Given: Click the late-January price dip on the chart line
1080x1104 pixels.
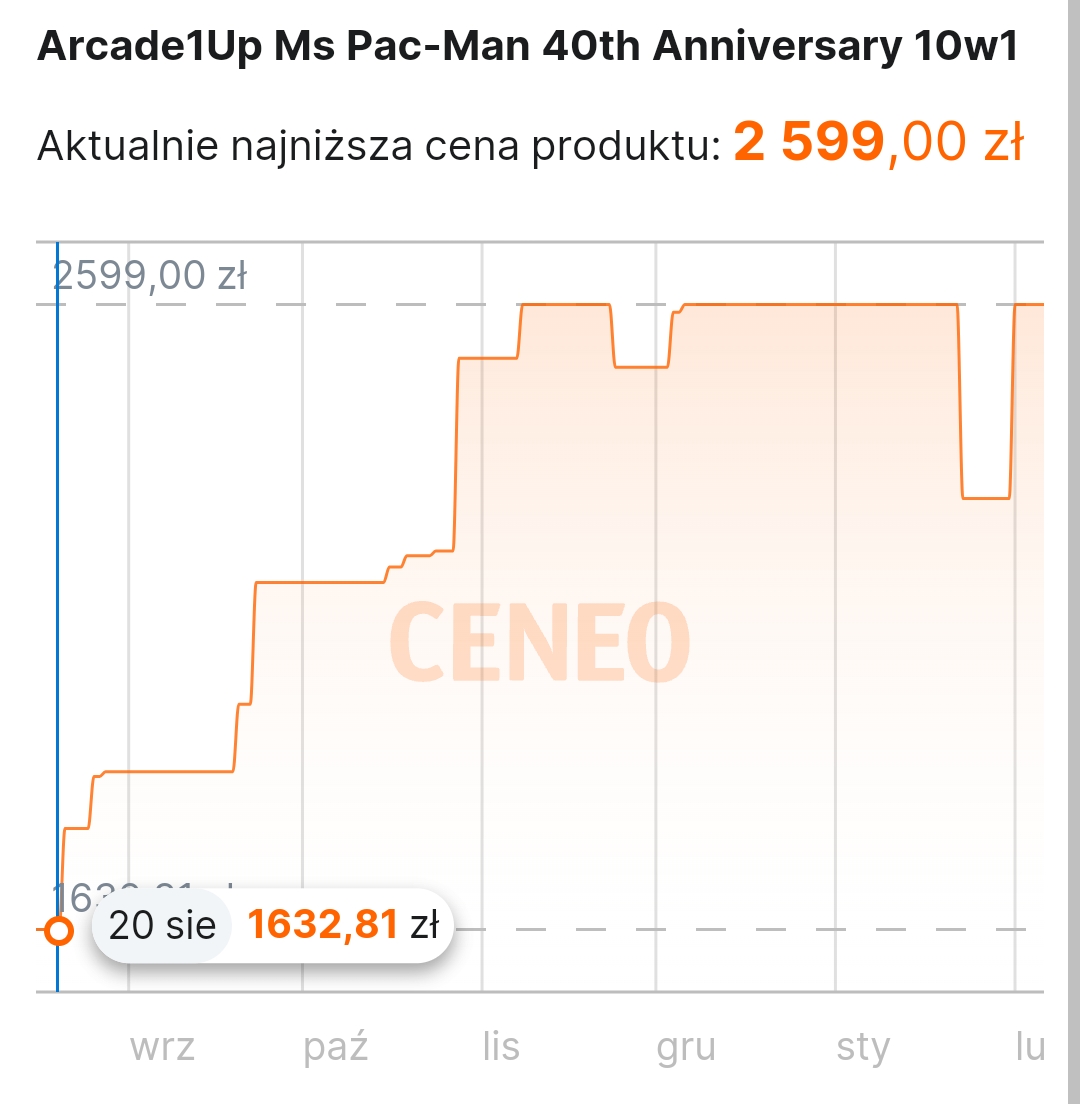Looking at the screenshot, I should point(986,497).
